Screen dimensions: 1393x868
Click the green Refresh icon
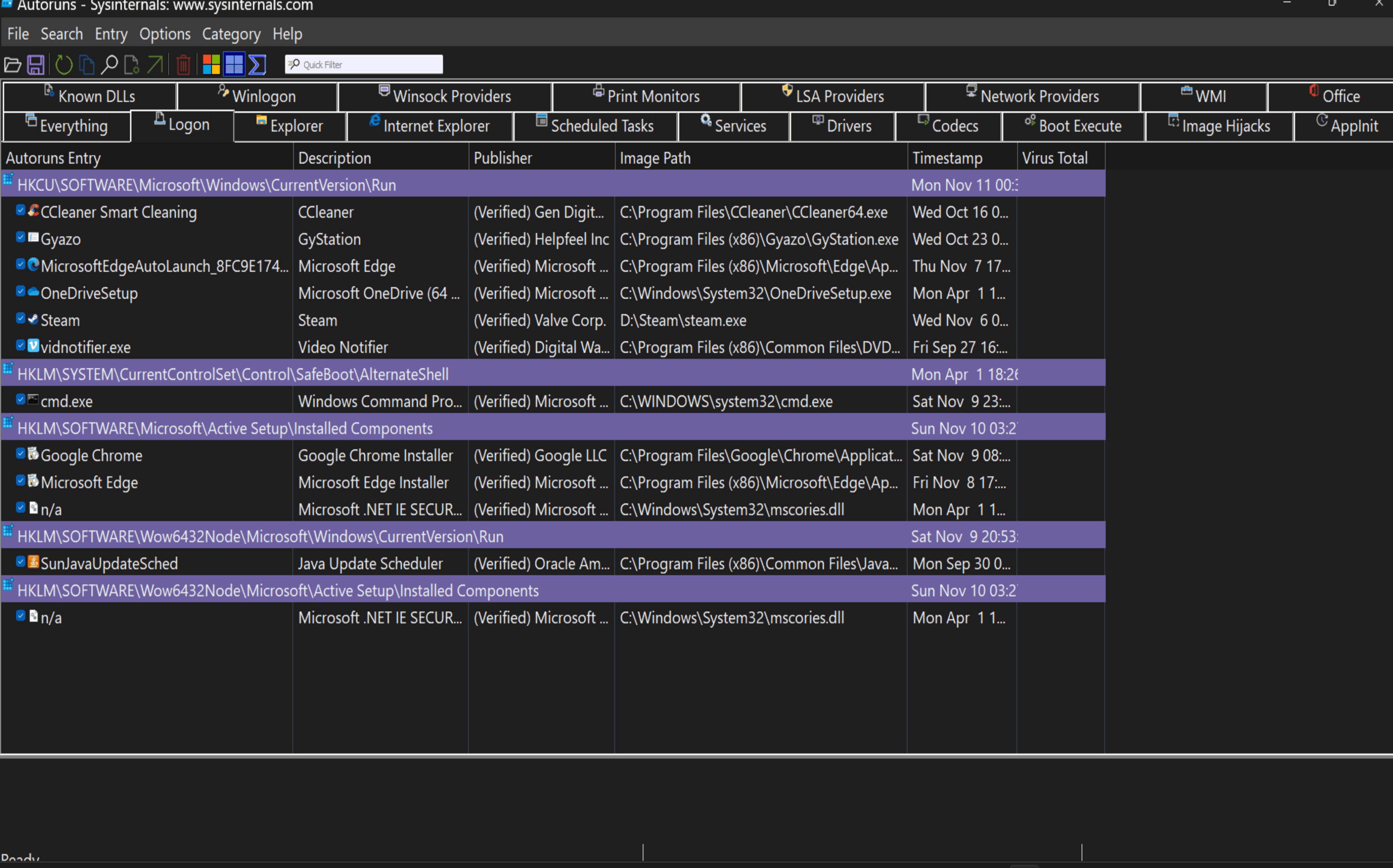(63, 64)
